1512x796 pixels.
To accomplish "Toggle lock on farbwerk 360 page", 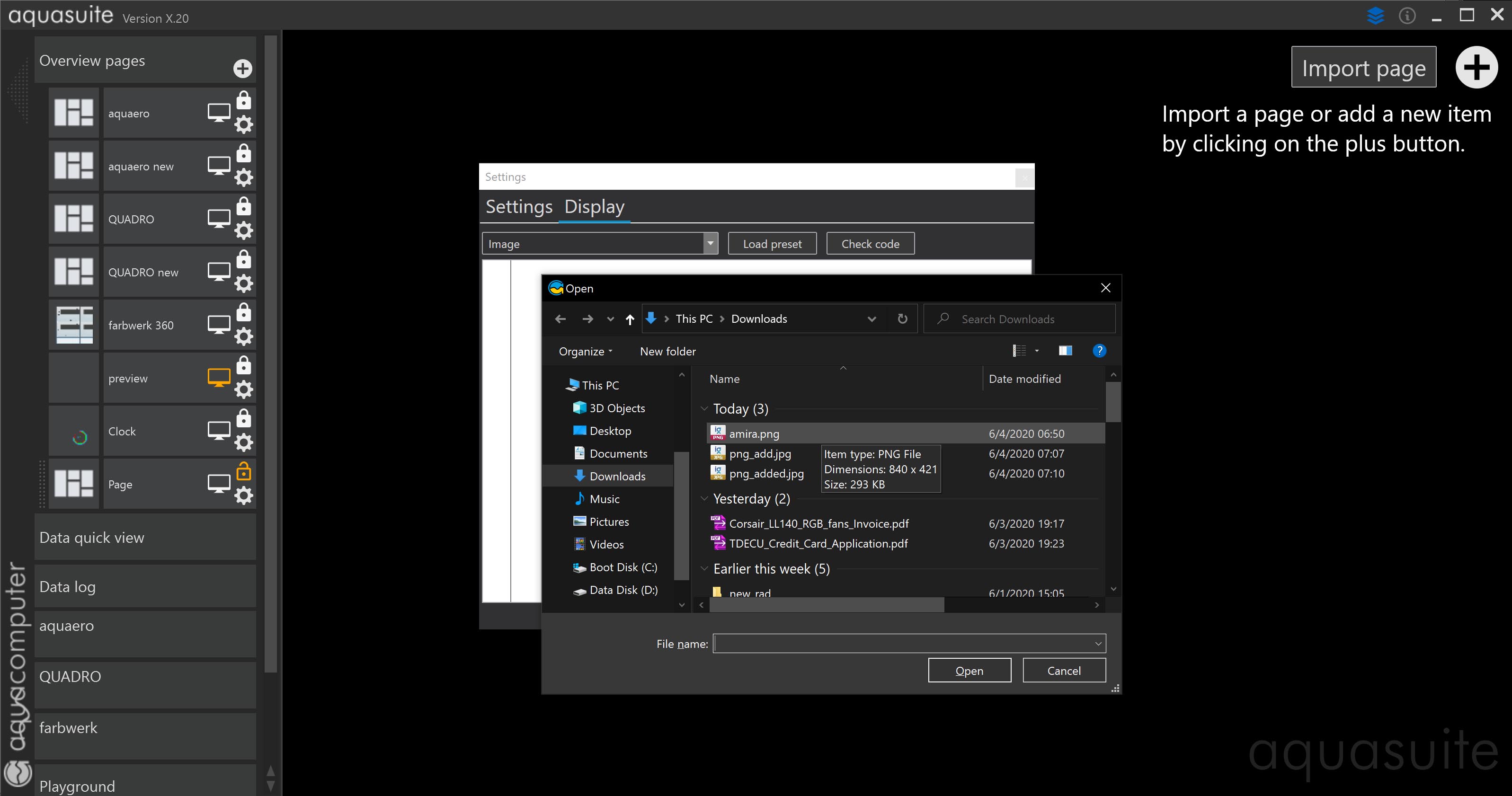I will pyautogui.click(x=244, y=312).
